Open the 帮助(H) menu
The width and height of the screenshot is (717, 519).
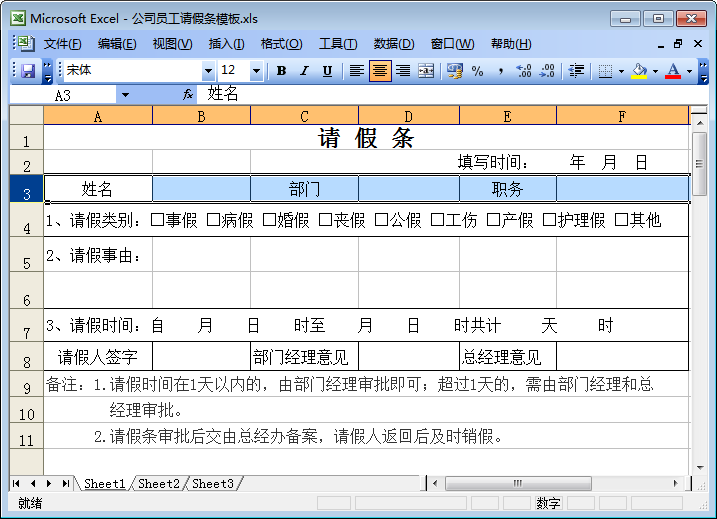(511, 44)
